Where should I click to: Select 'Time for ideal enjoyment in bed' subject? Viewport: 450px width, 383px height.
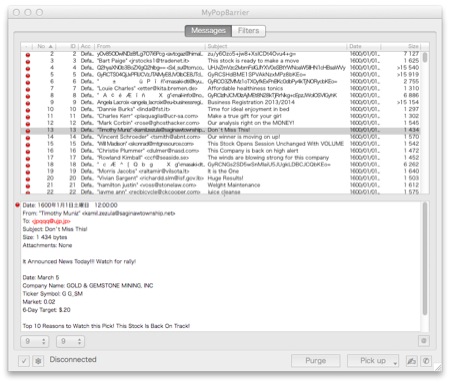coord(248,109)
